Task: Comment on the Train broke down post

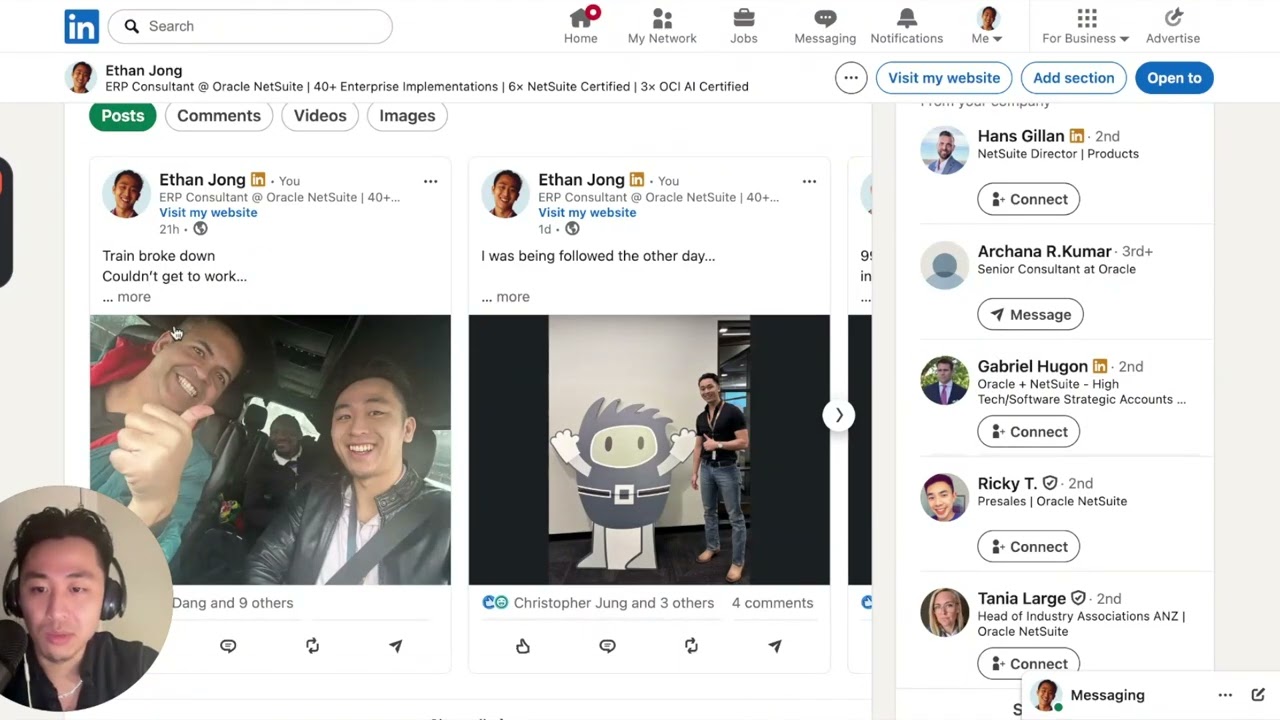Action: click(x=228, y=646)
